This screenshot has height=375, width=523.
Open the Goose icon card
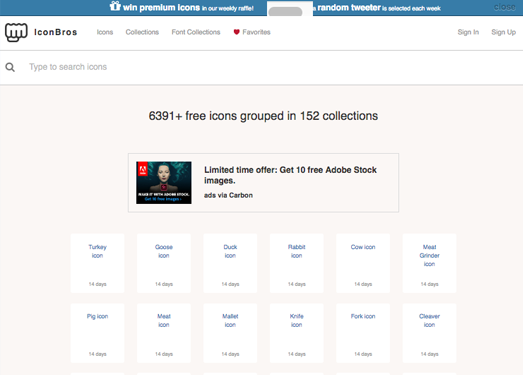click(164, 263)
